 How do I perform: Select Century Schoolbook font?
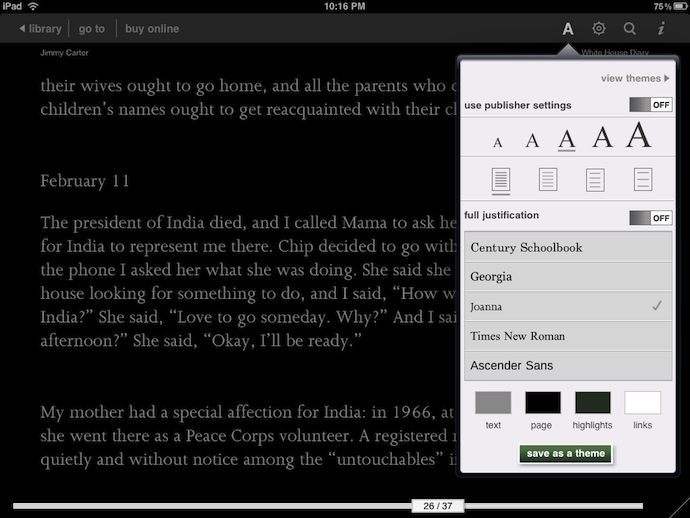(568, 247)
